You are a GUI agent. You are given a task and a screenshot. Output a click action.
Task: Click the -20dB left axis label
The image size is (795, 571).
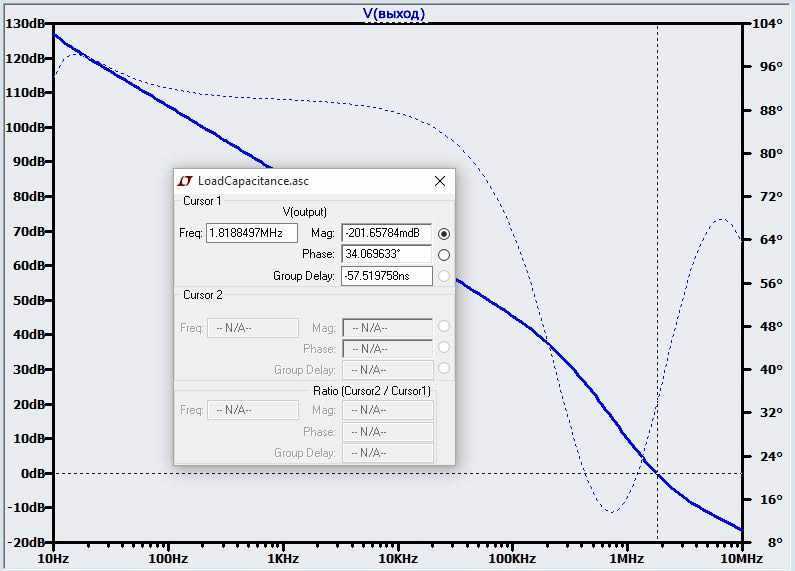pos(24,542)
